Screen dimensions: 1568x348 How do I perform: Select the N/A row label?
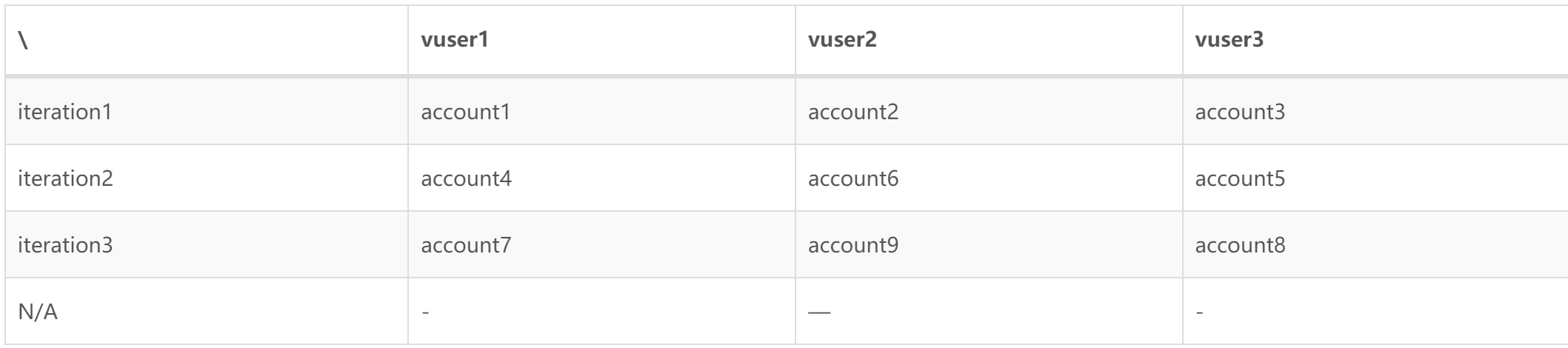(x=38, y=312)
